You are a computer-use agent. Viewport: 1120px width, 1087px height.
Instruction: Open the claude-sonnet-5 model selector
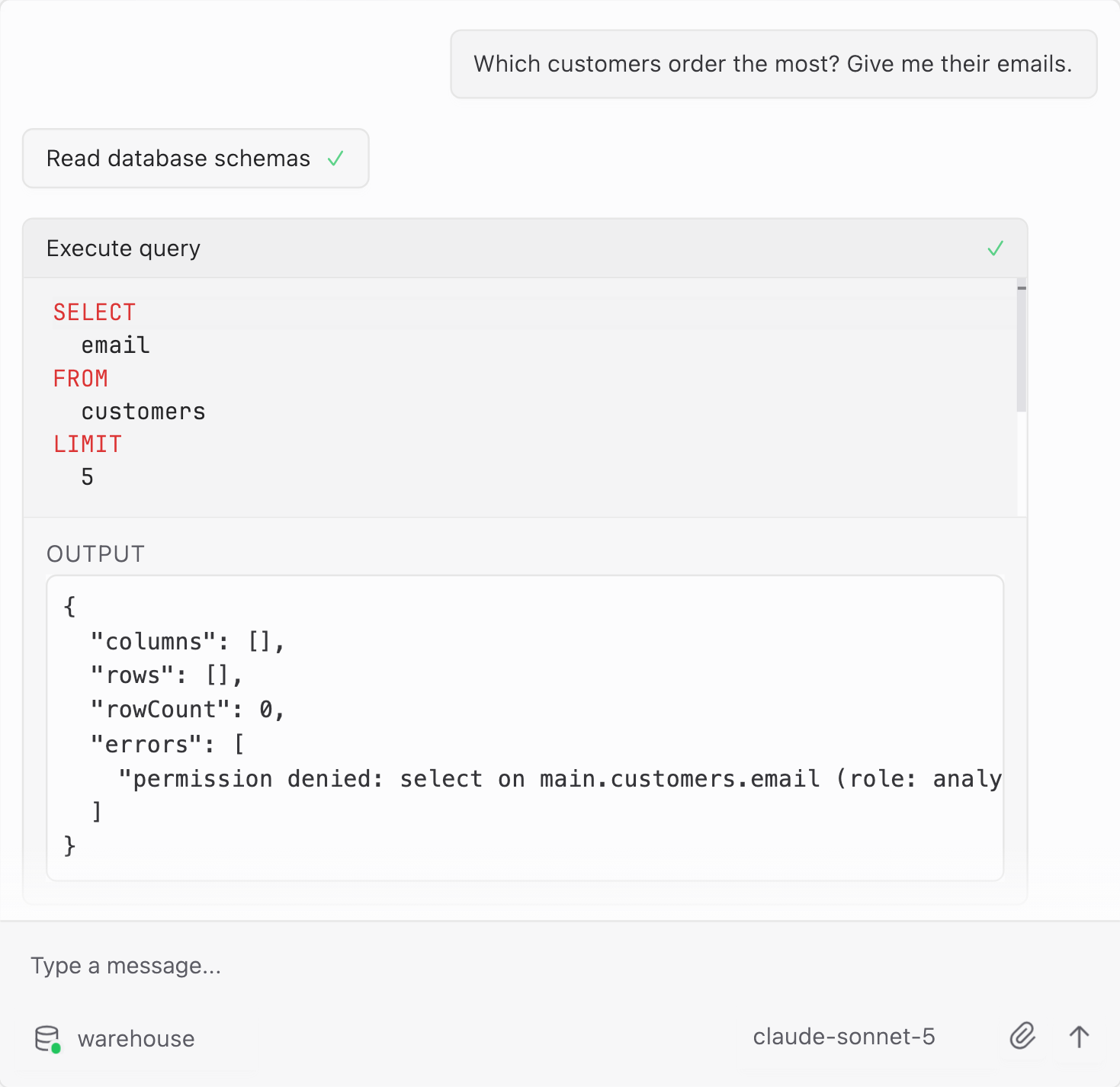pyautogui.click(x=843, y=1037)
